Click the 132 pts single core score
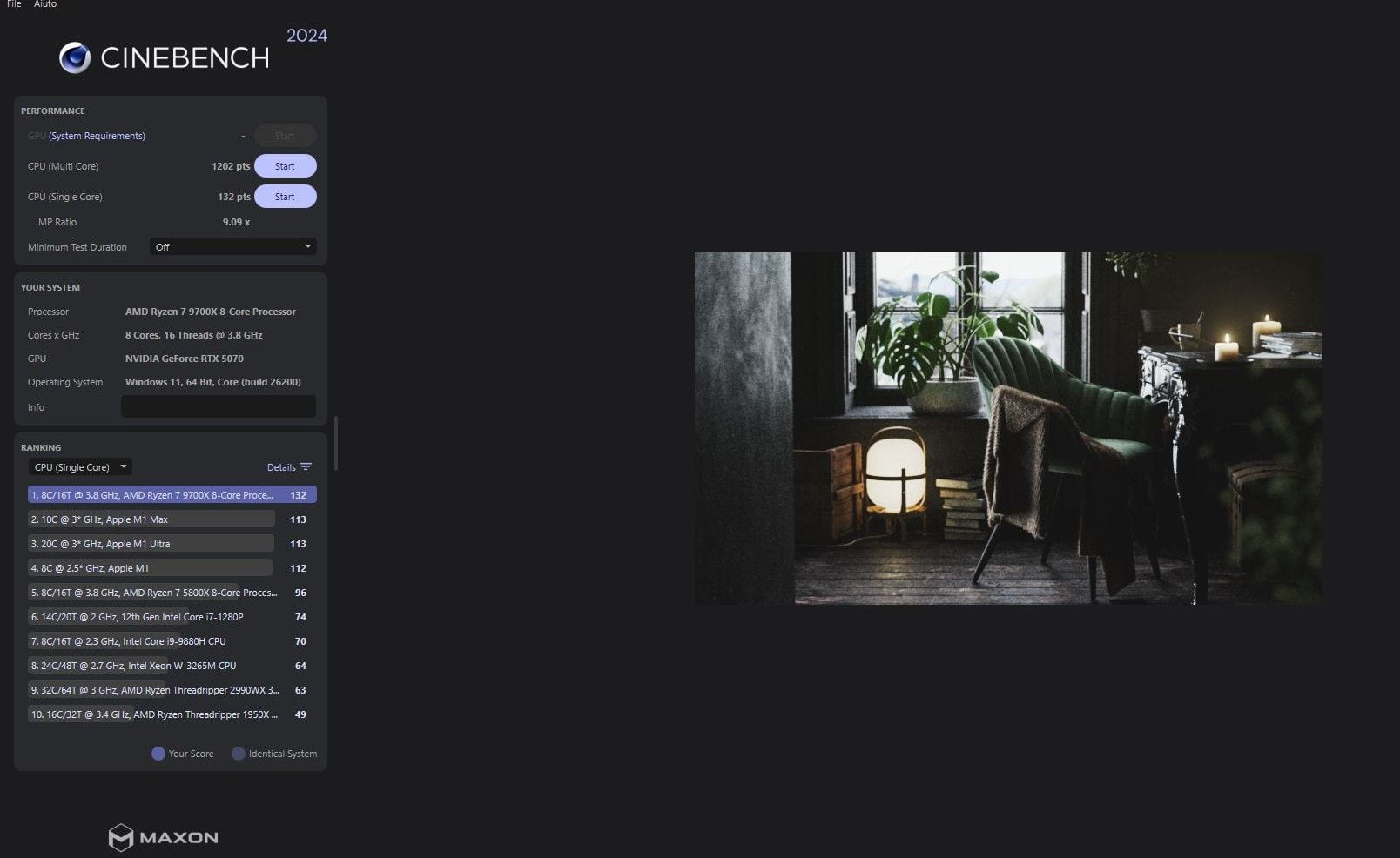The width and height of the screenshot is (1400, 858). [234, 197]
